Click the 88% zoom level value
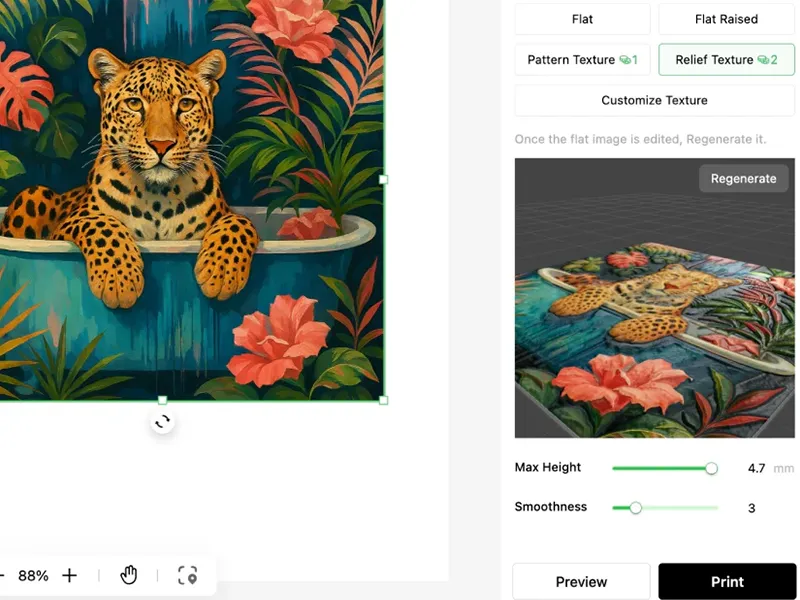This screenshot has width=800, height=600. pyautogui.click(x=33, y=575)
